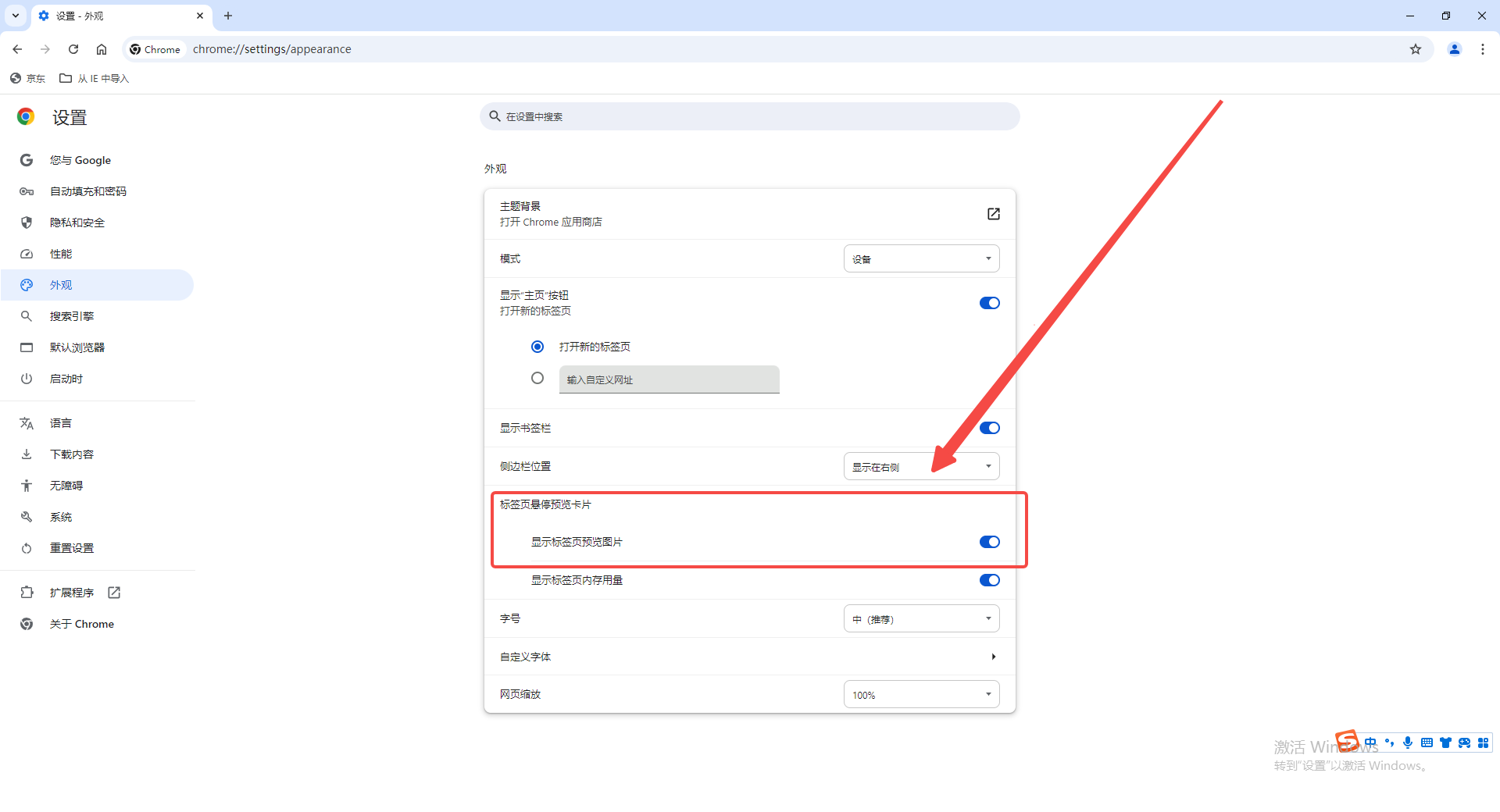Open Chrome web store theme link icon

[993, 214]
